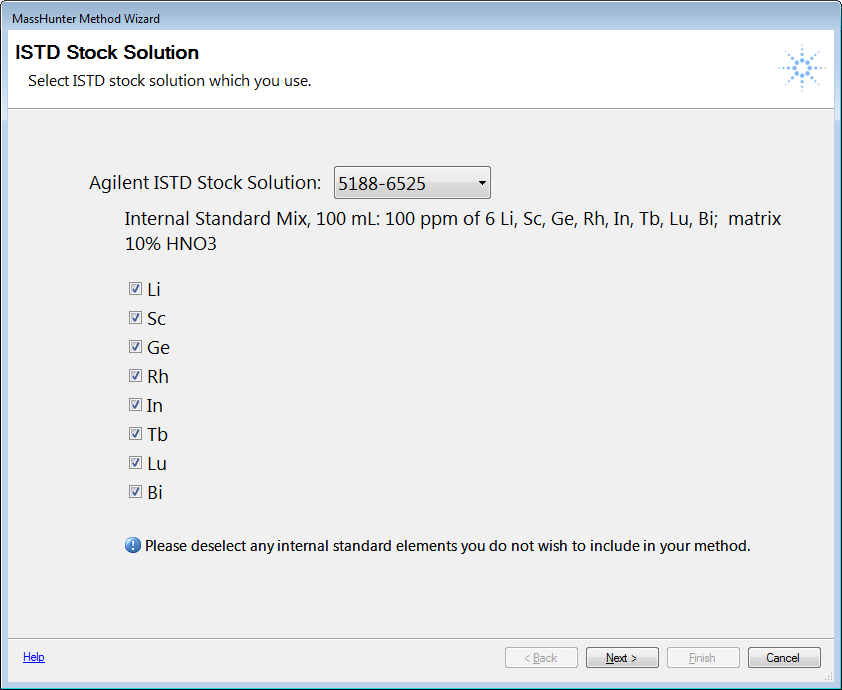
Task: Click the MassHunter Method Wizard title bar
Action: [x=421, y=18]
